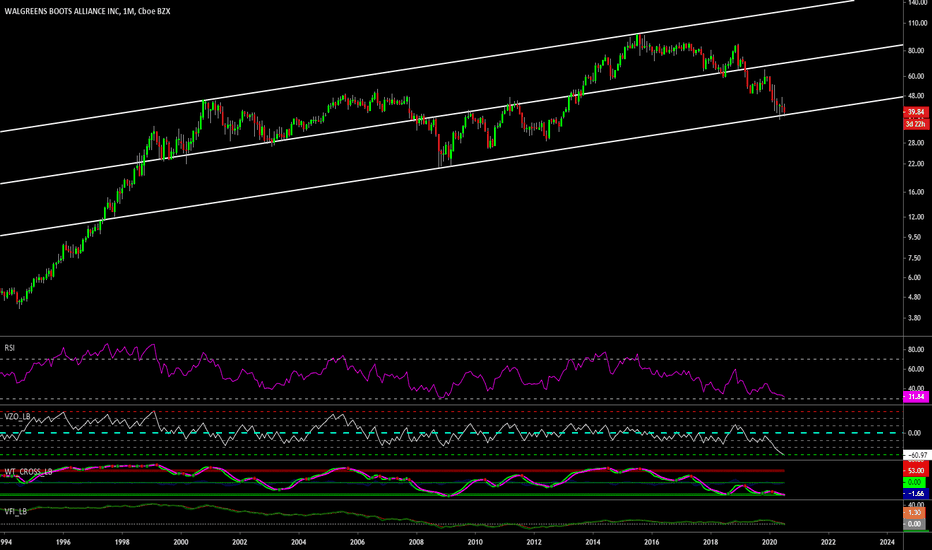Click 28.00 on the main price axis
Screen dimensions: 932x550
(x=916, y=143)
